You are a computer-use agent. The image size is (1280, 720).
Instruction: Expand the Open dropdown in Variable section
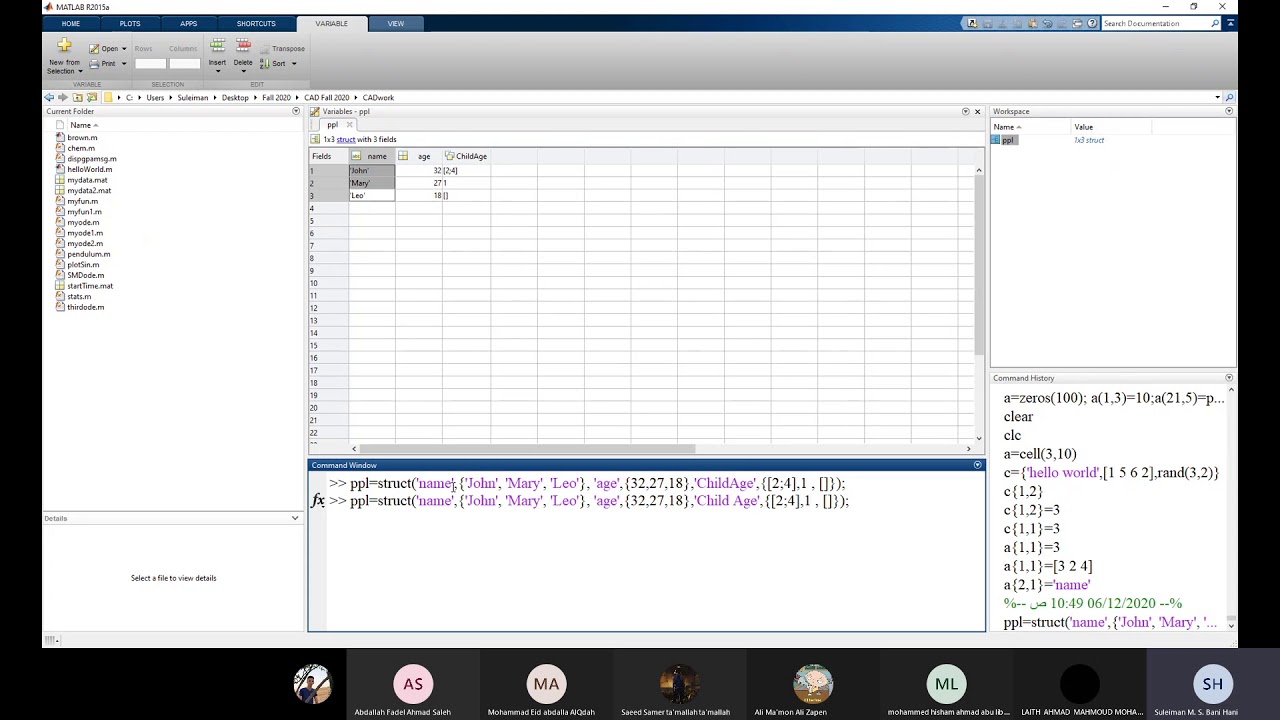pos(122,49)
